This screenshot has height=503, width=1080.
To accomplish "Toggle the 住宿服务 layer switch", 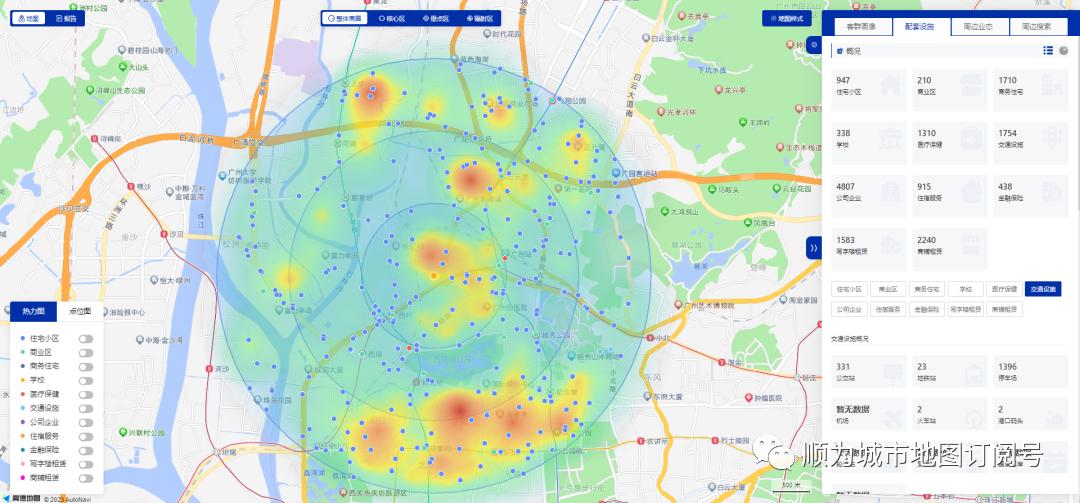I will tap(85, 436).
